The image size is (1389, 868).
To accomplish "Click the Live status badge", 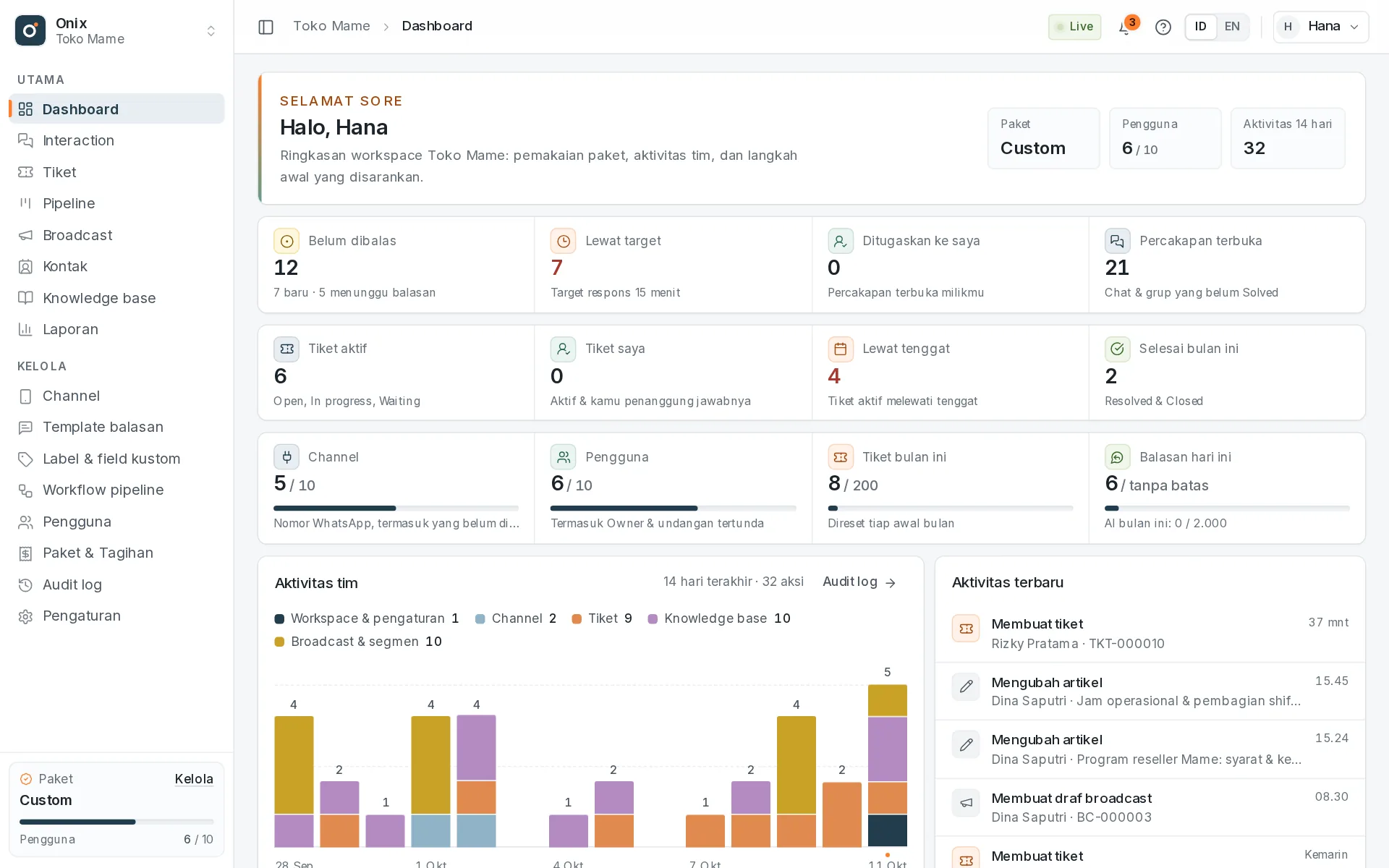I will 1074,27.
